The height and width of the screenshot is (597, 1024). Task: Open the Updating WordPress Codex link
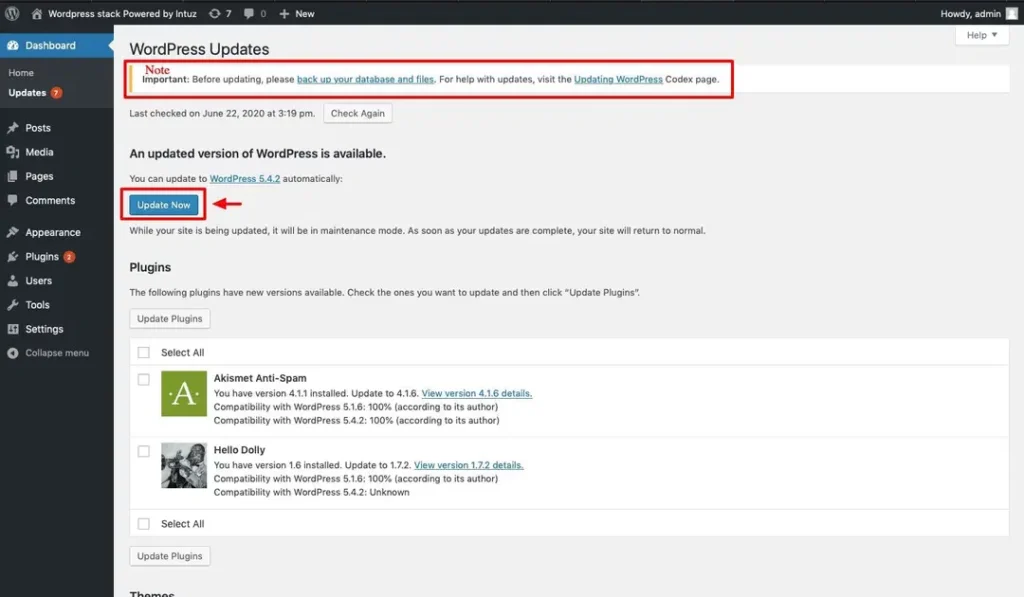coord(618,79)
